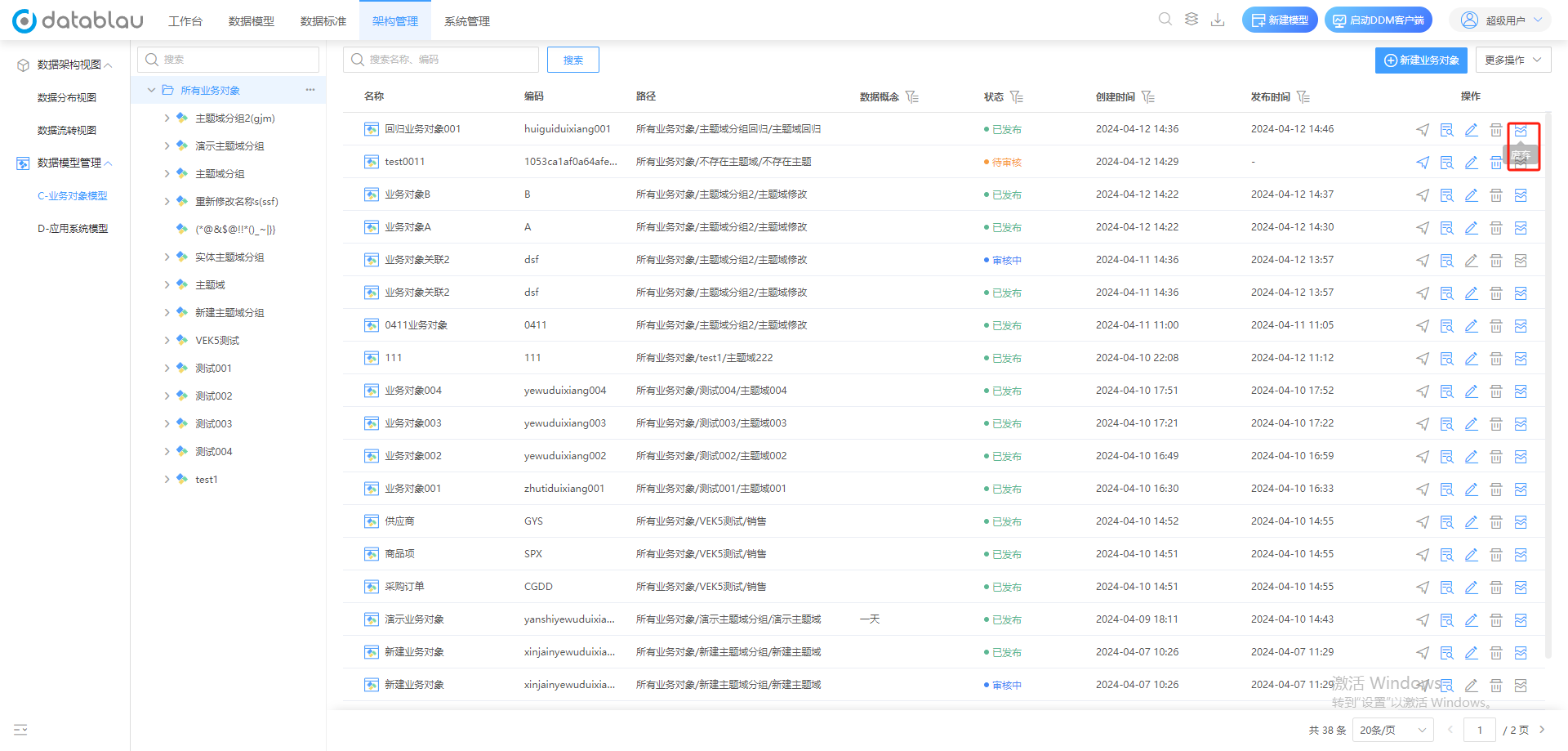Click the page number input box

1480,730
